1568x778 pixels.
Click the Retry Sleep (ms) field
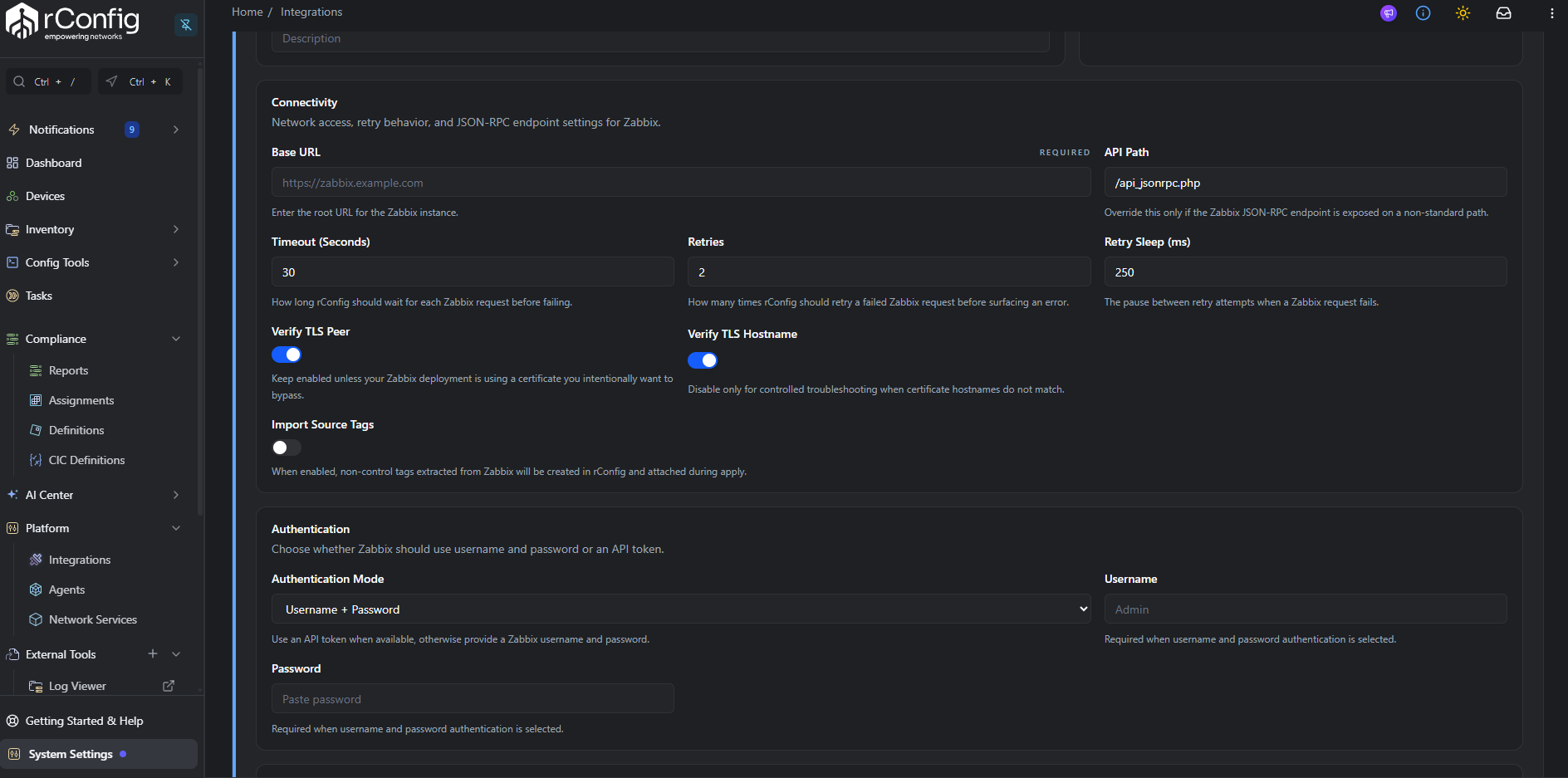tap(1306, 272)
